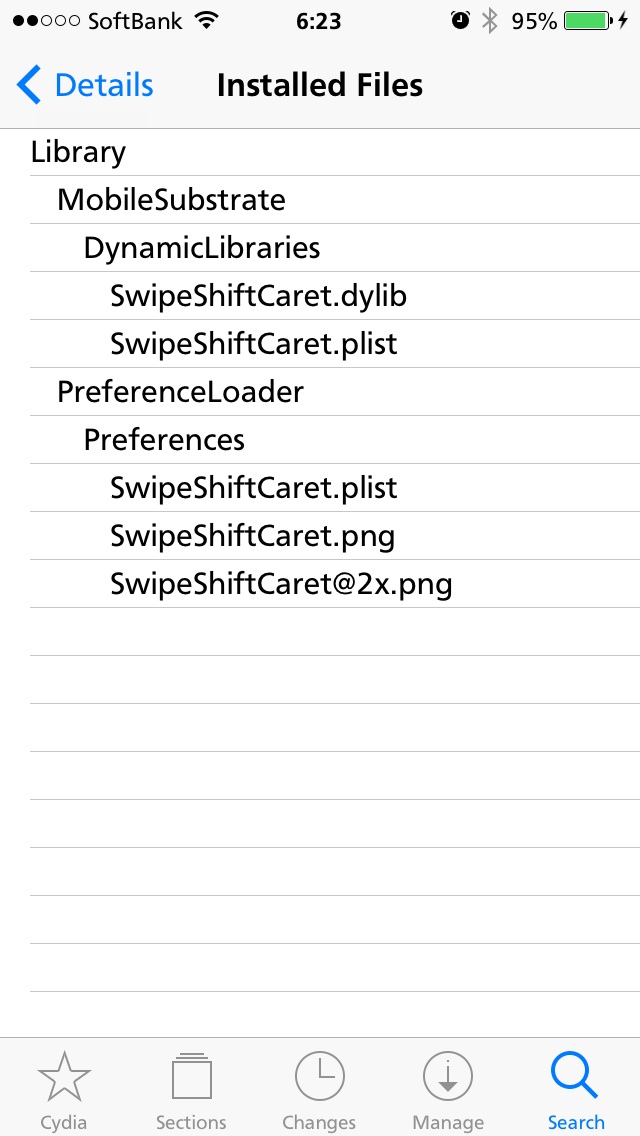Tap the Search magnifier icon

[575, 1077]
